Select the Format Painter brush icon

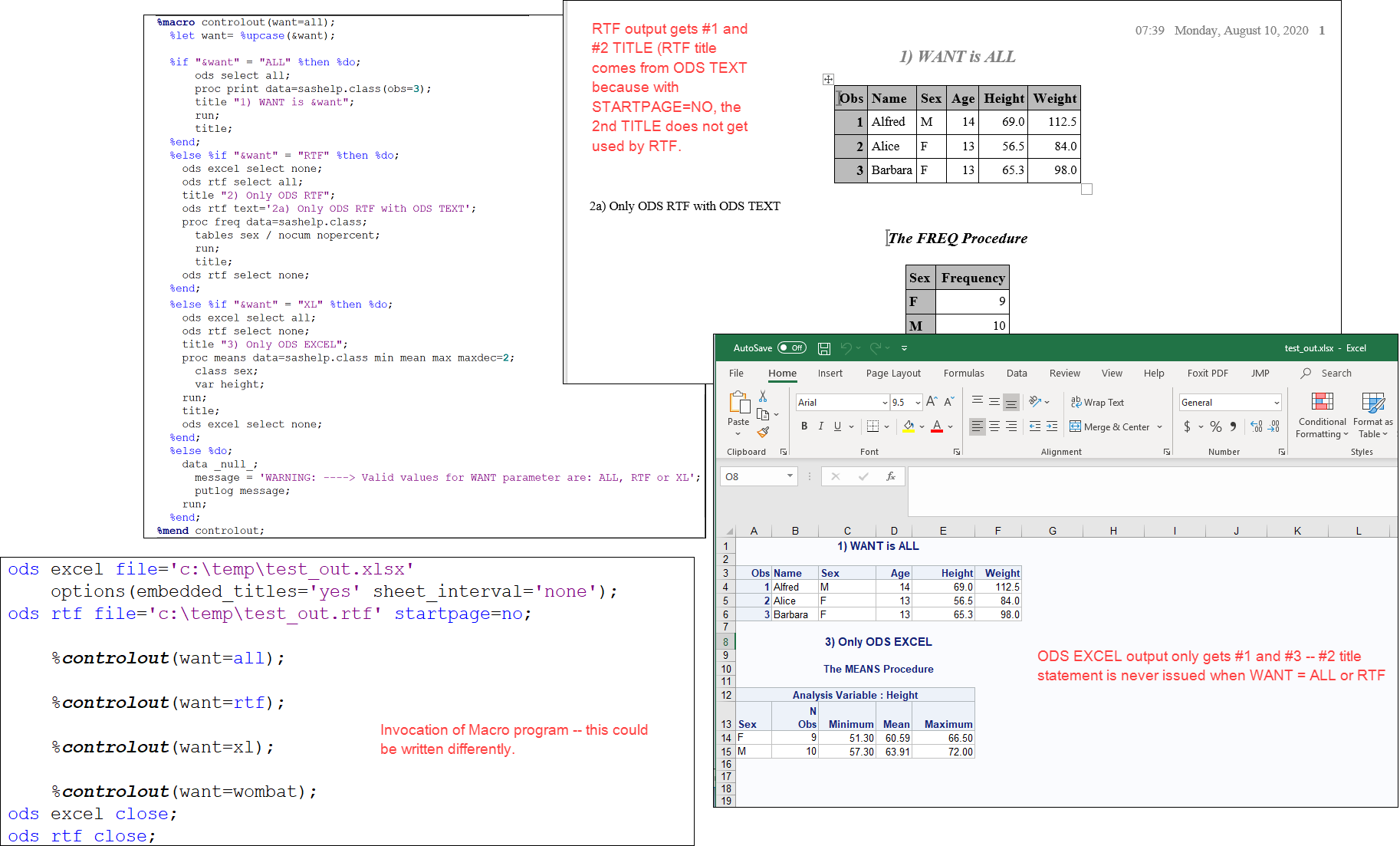(763, 432)
